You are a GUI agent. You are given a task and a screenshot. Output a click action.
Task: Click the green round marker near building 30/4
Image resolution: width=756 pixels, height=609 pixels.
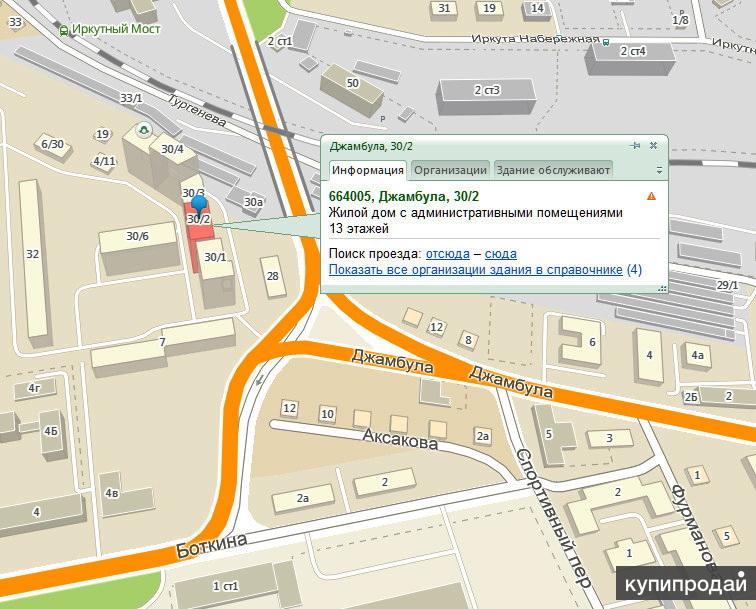tap(144, 129)
